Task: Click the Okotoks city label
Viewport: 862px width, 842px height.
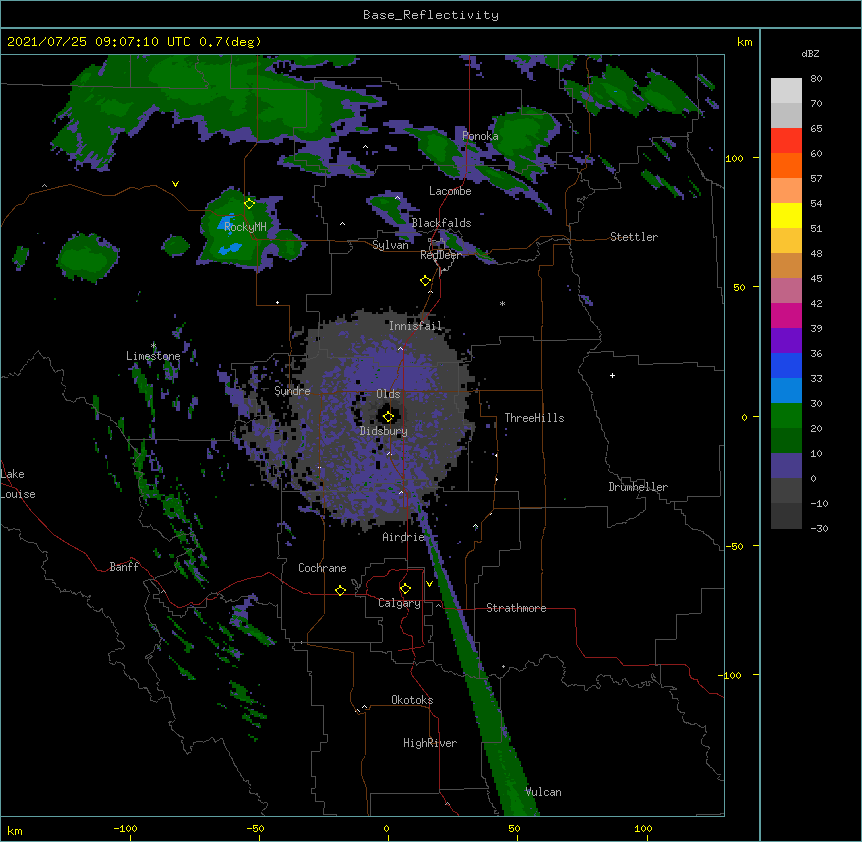Action: (x=412, y=700)
